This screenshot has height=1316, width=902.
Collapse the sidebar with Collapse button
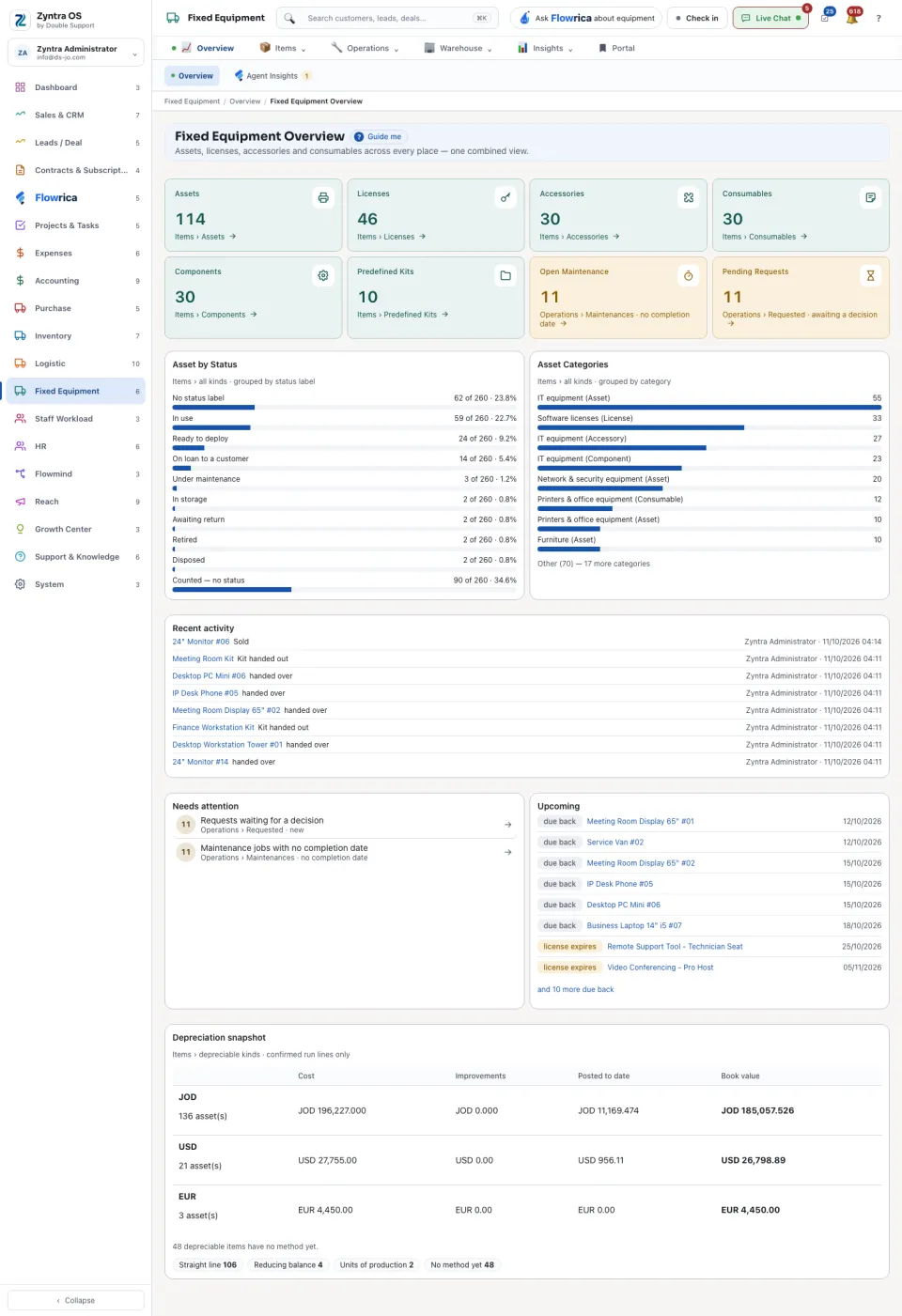click(x=76, y=1300)
